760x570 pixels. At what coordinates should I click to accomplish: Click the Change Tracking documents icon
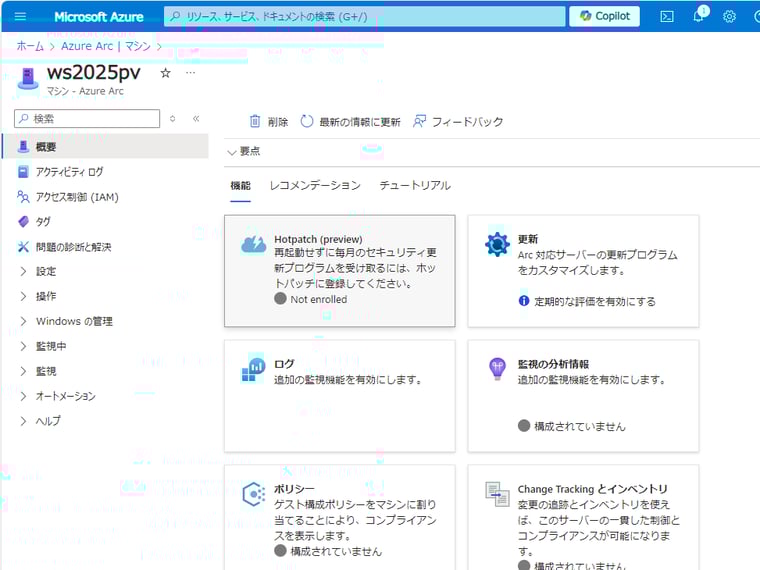[x=497, y=494]
